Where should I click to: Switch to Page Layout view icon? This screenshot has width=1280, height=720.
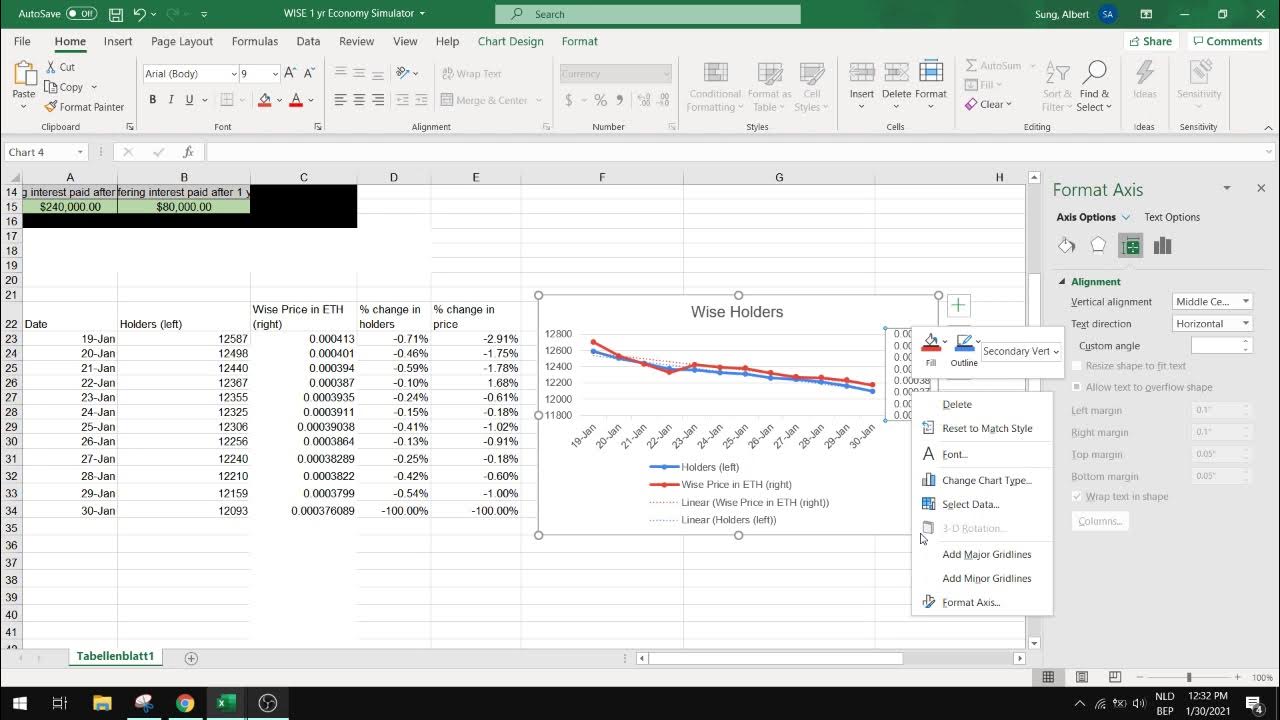click(x=1082, y=677)
